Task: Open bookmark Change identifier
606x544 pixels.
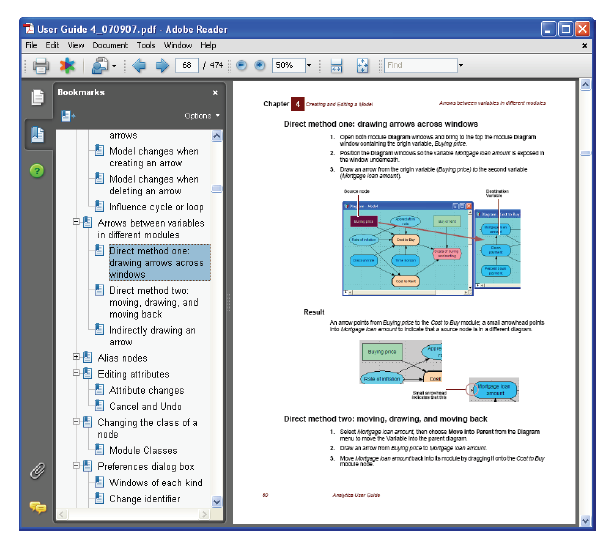Action: tap(145, 499)
